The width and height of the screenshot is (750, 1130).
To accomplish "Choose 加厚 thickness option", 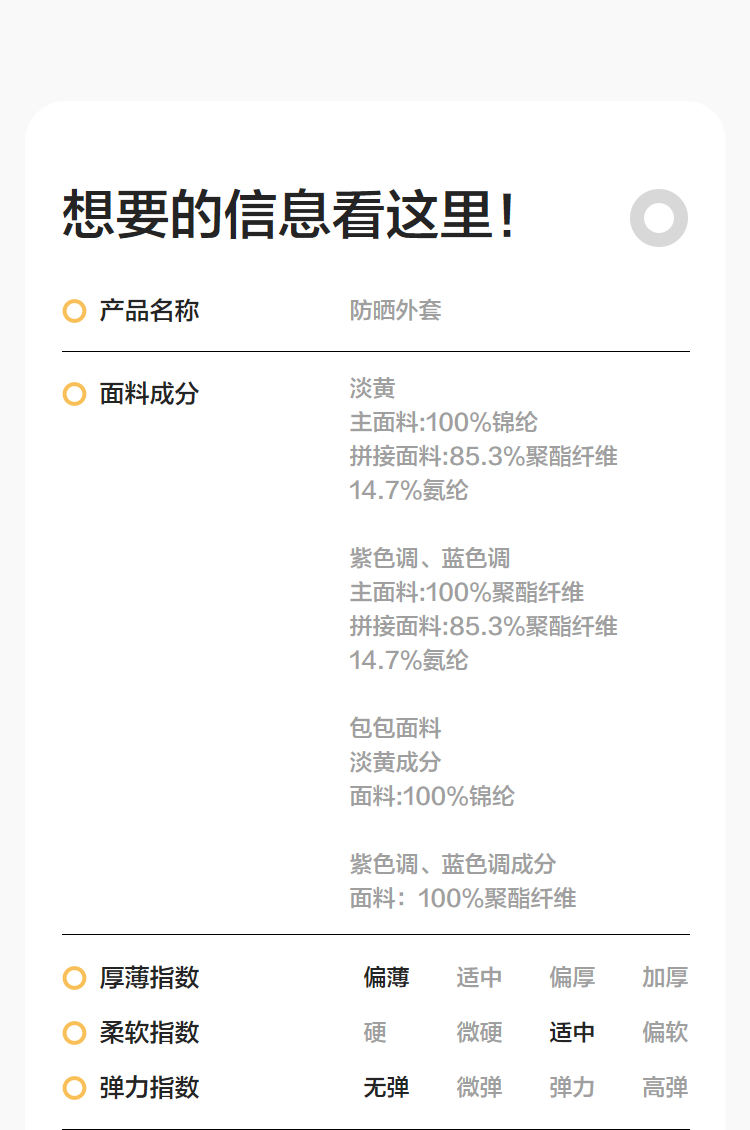I will (665, 978).
